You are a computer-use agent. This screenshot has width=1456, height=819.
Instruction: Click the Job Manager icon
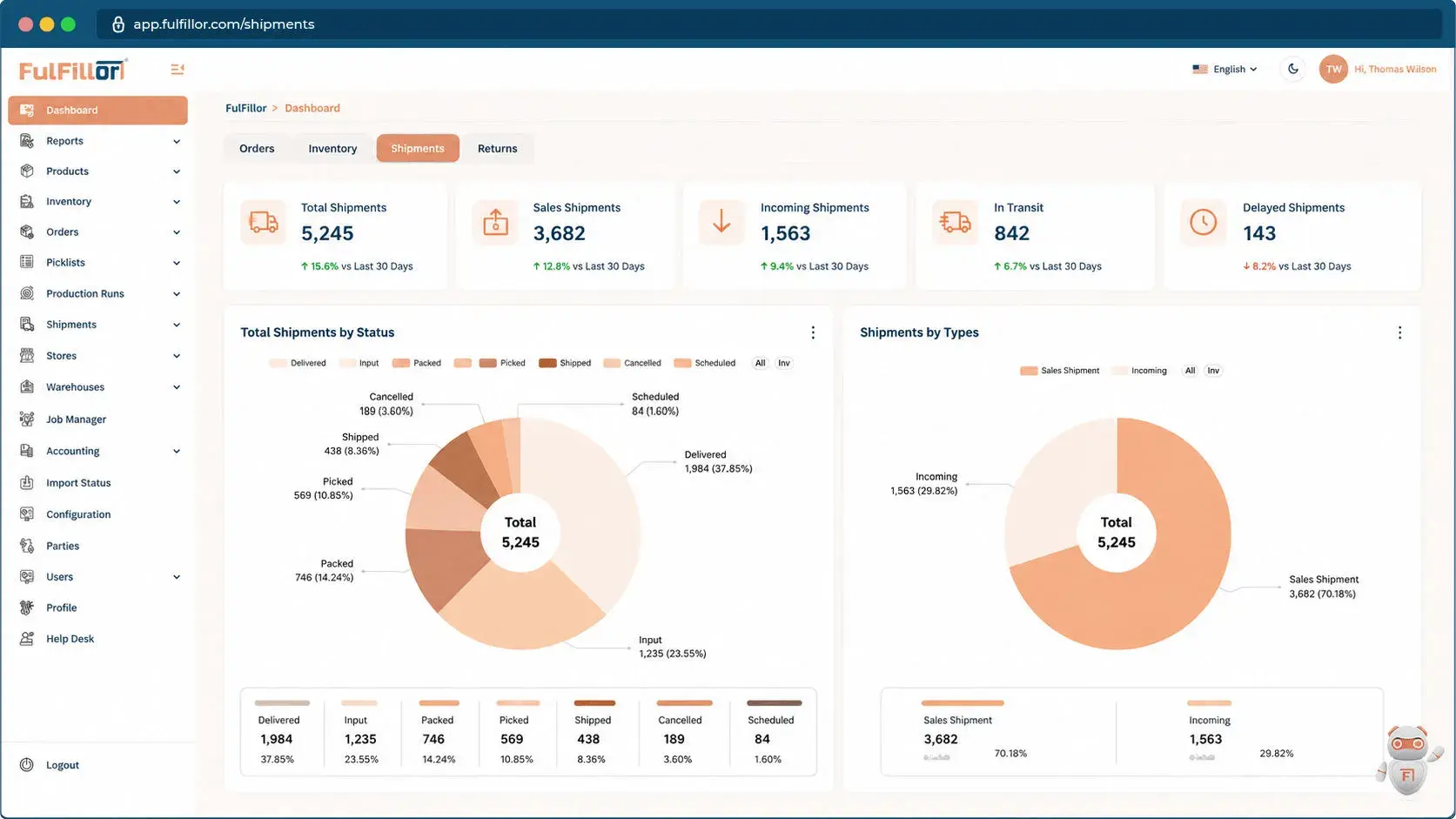pyautogui.click(x=27, y=420)
